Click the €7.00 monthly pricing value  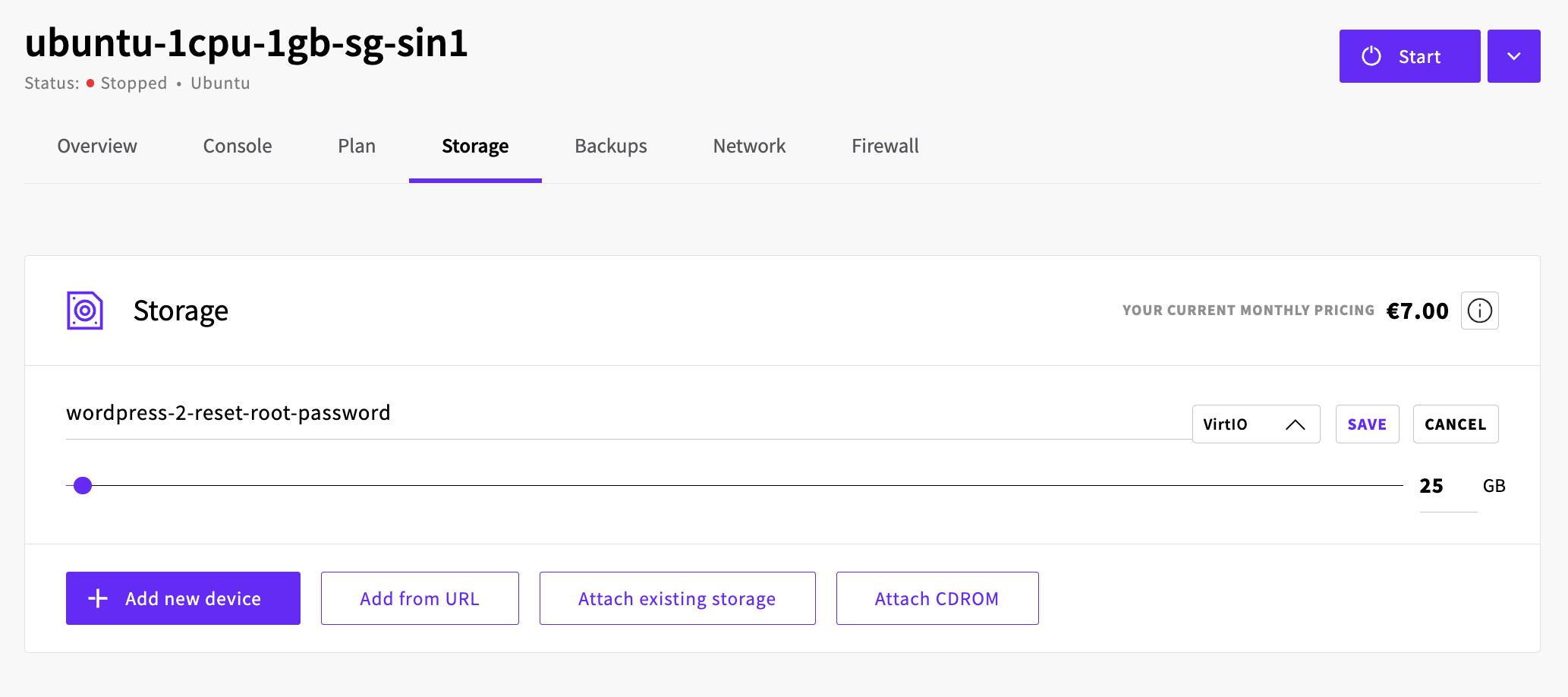[1417, 311]
